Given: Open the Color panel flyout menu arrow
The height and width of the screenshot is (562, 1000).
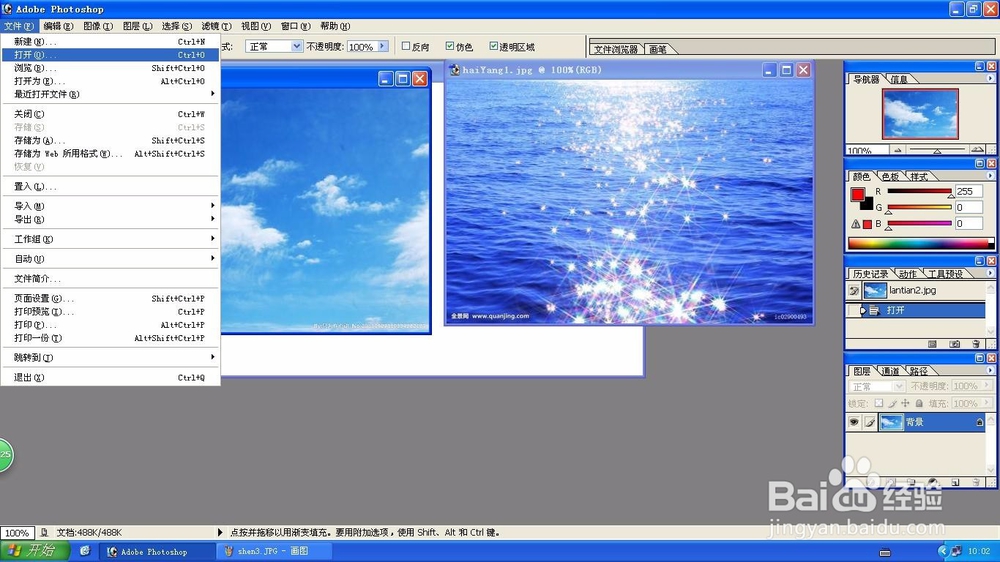Looking at the screenshot, I should click(990, 175).
